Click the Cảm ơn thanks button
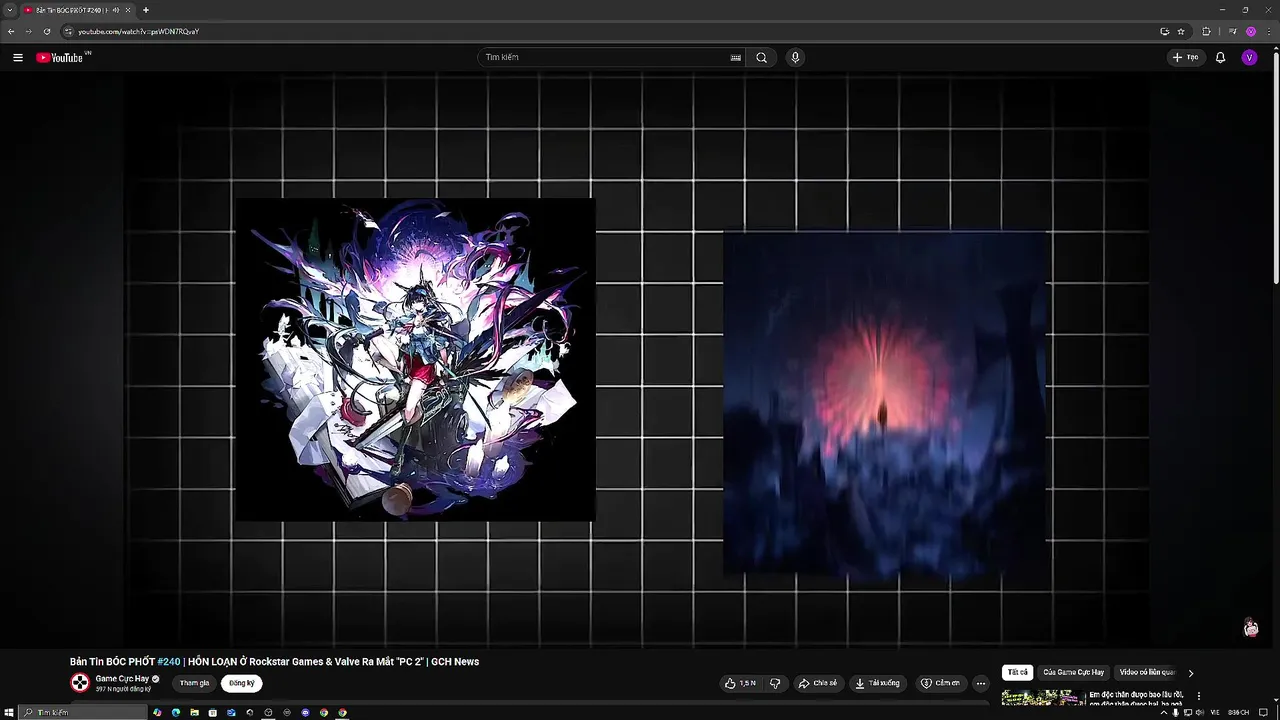 point(940,683)
